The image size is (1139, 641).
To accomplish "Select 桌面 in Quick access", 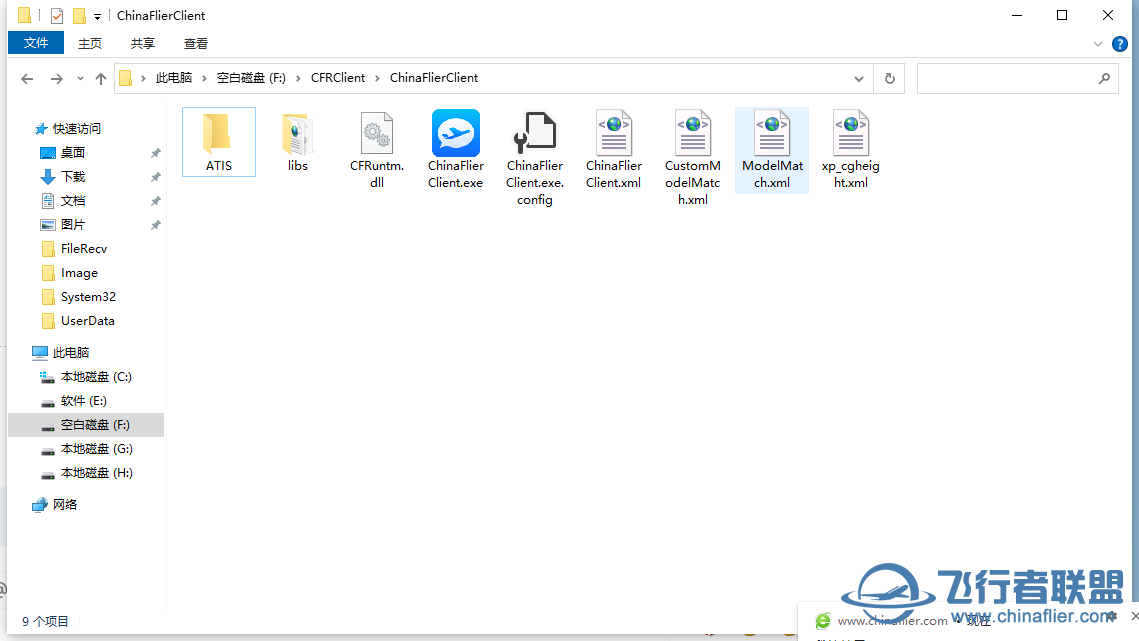I will pyautogui.click(x=73, y=153).
